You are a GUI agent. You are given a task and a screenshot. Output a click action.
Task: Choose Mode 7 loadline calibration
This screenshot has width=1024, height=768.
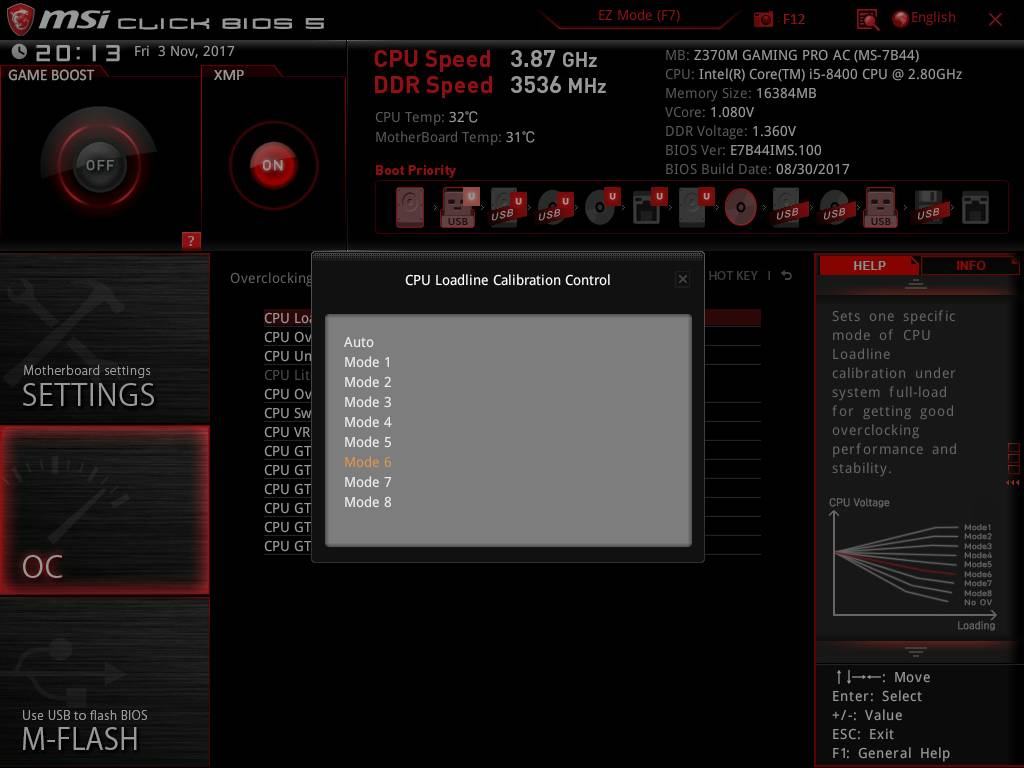click(367, 482)
